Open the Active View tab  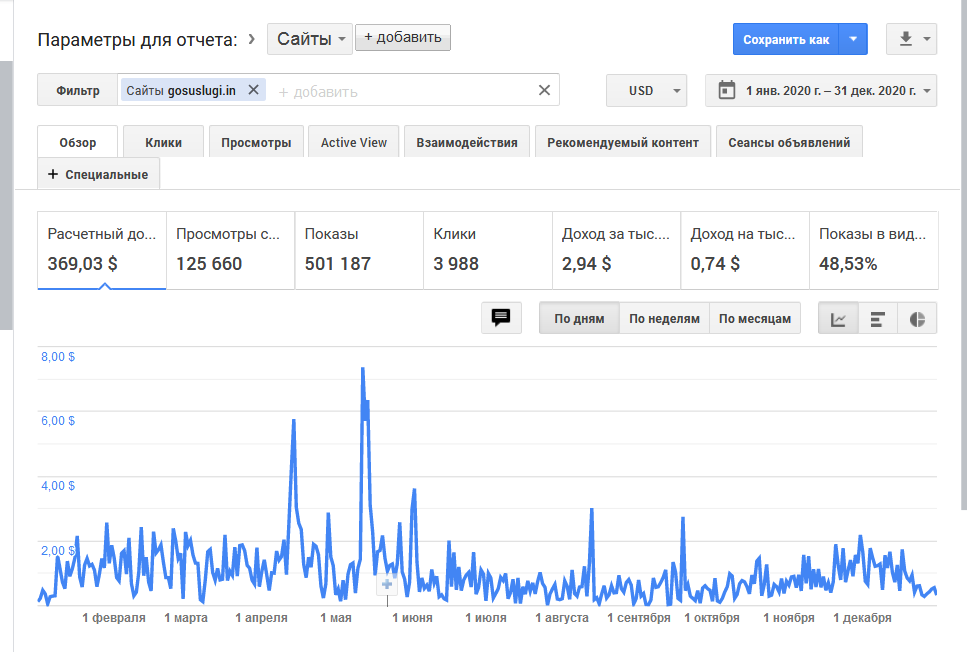pos(353,142)
